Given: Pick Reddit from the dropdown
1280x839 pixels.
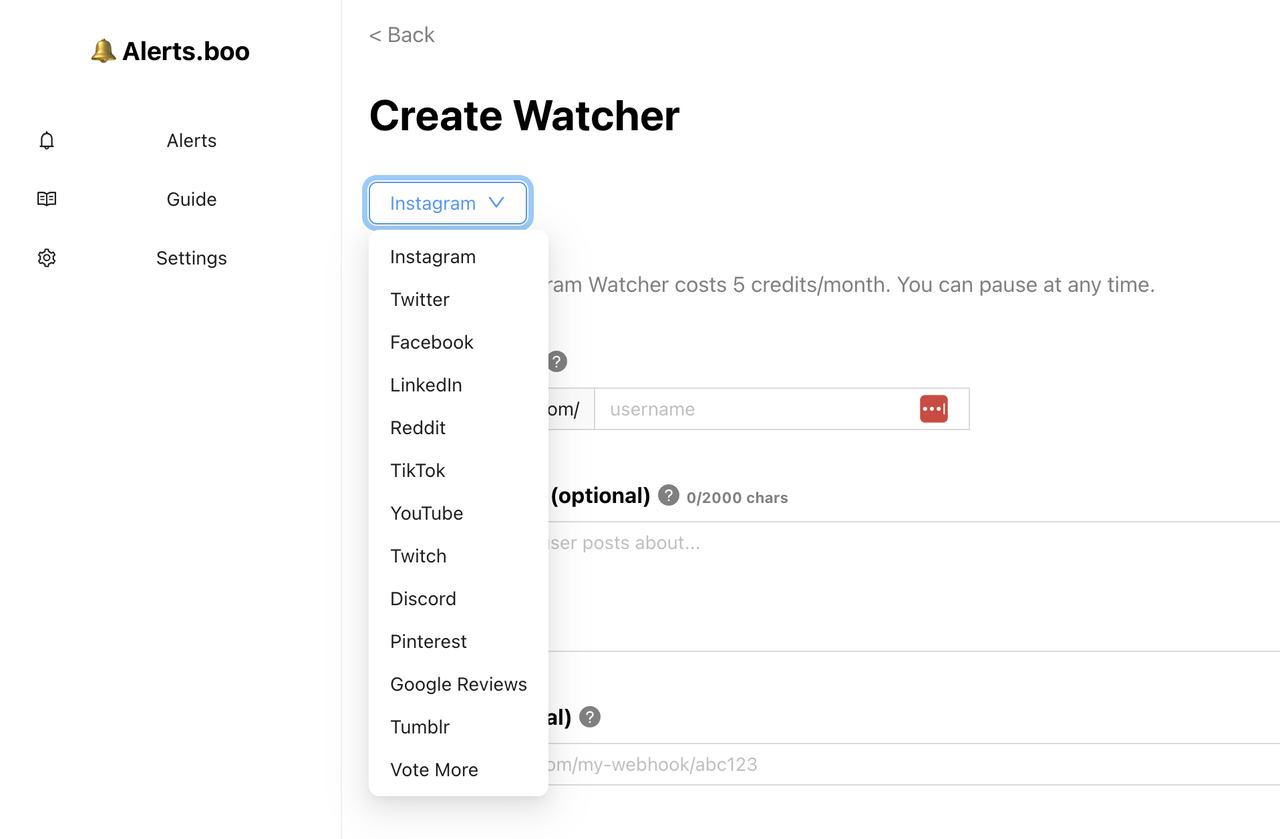Looking at the screenshot, I should (x=418, y=428).
